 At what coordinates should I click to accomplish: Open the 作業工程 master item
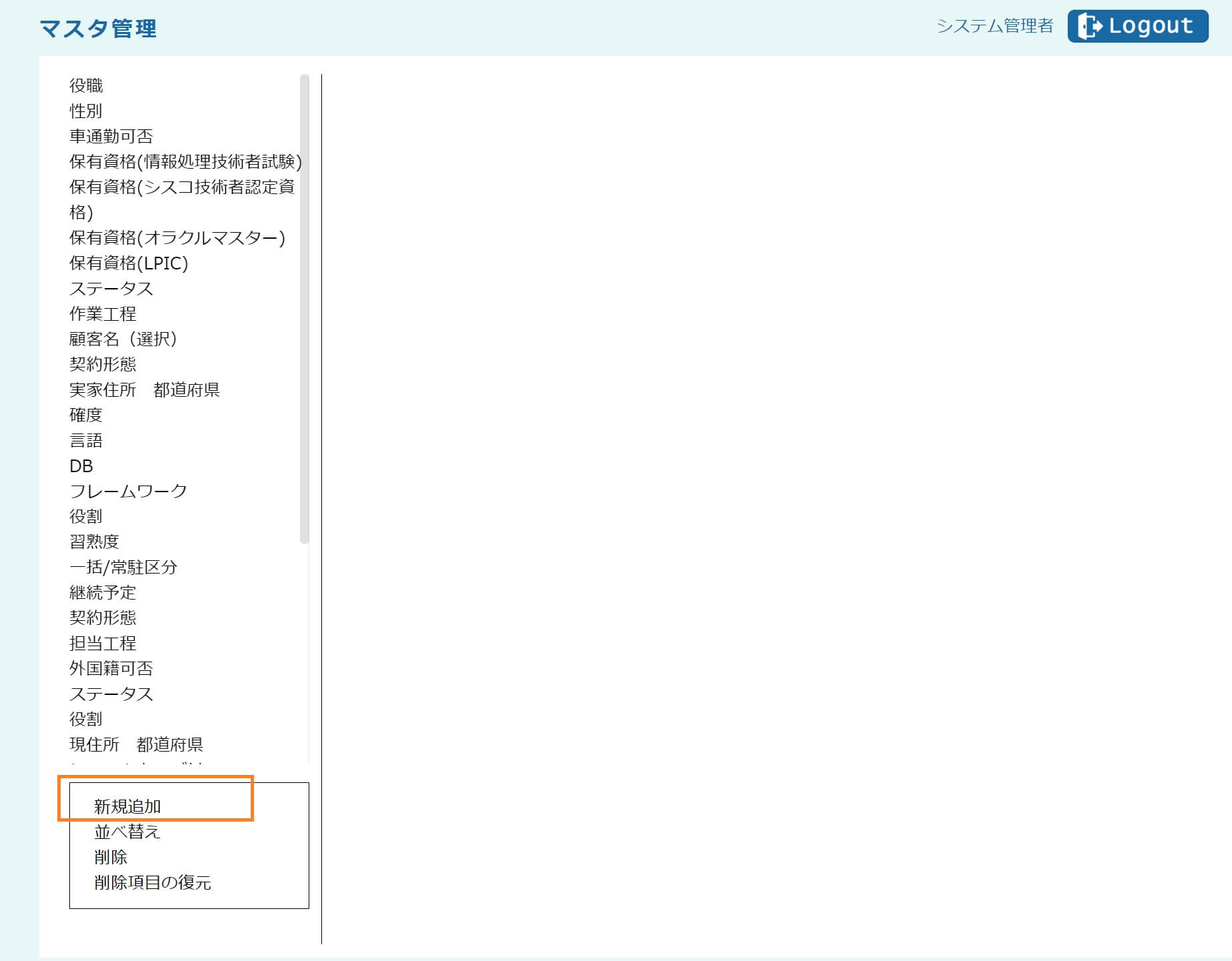tap(103, 313)
